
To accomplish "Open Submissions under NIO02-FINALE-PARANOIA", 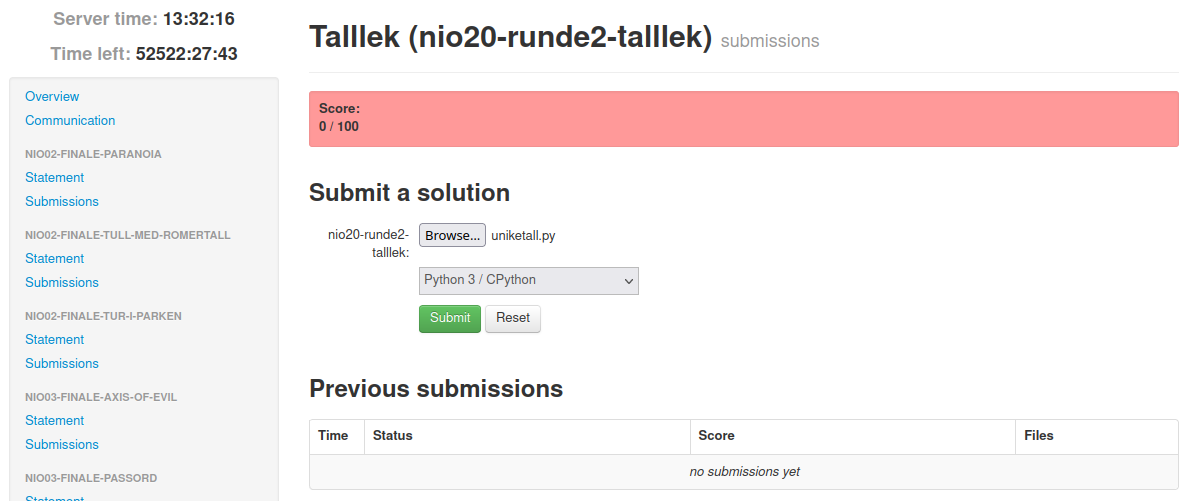I will (x=62, y=202).
